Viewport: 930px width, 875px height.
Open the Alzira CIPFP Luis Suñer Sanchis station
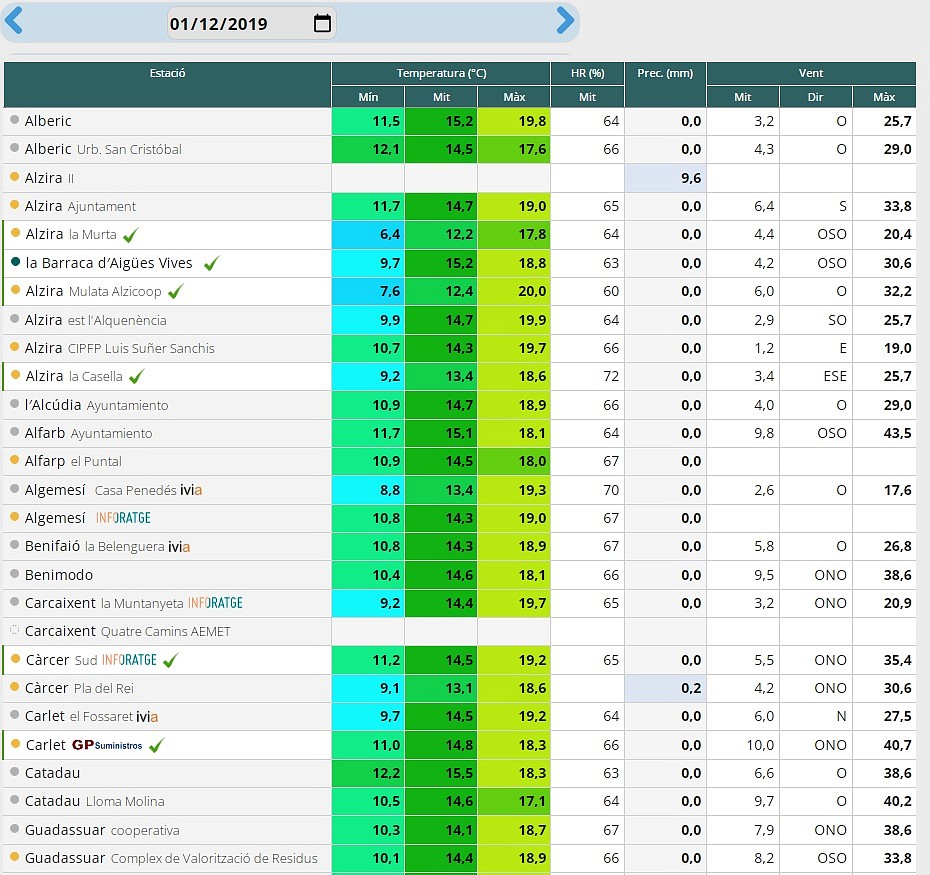coord(119,348)
